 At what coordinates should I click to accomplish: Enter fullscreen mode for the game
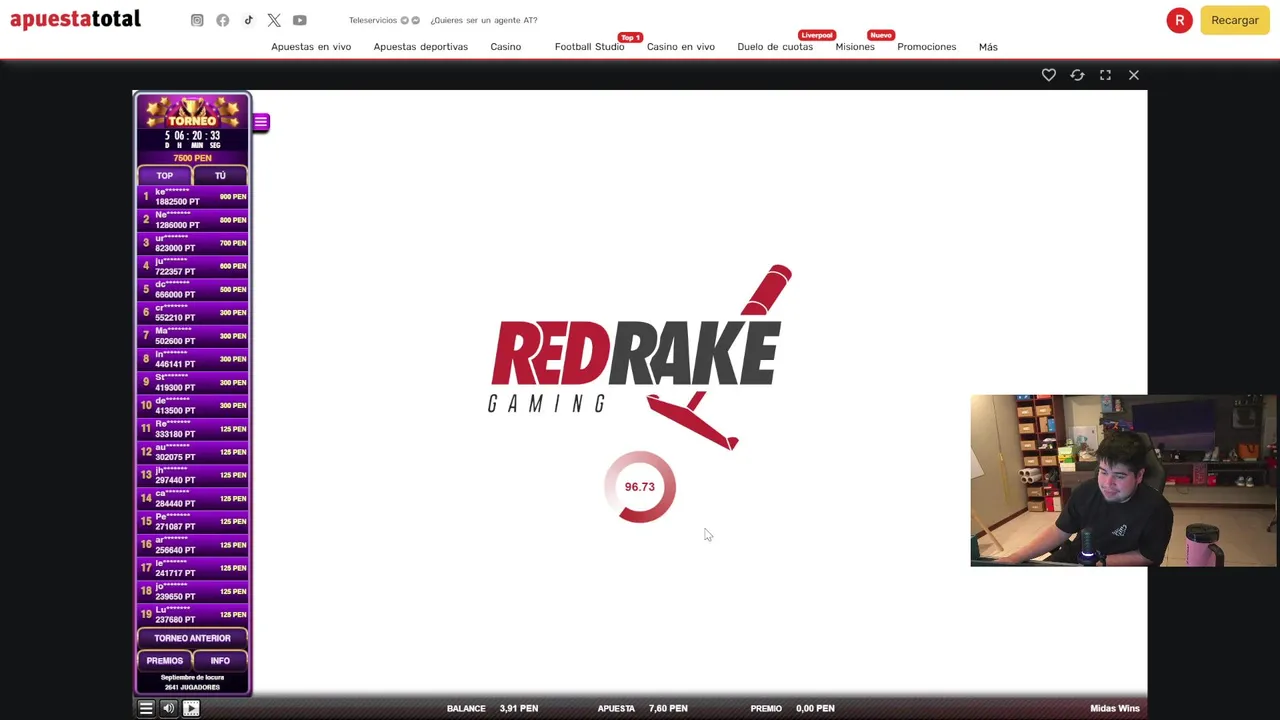pyautogui.click(x=1105, y=75)
